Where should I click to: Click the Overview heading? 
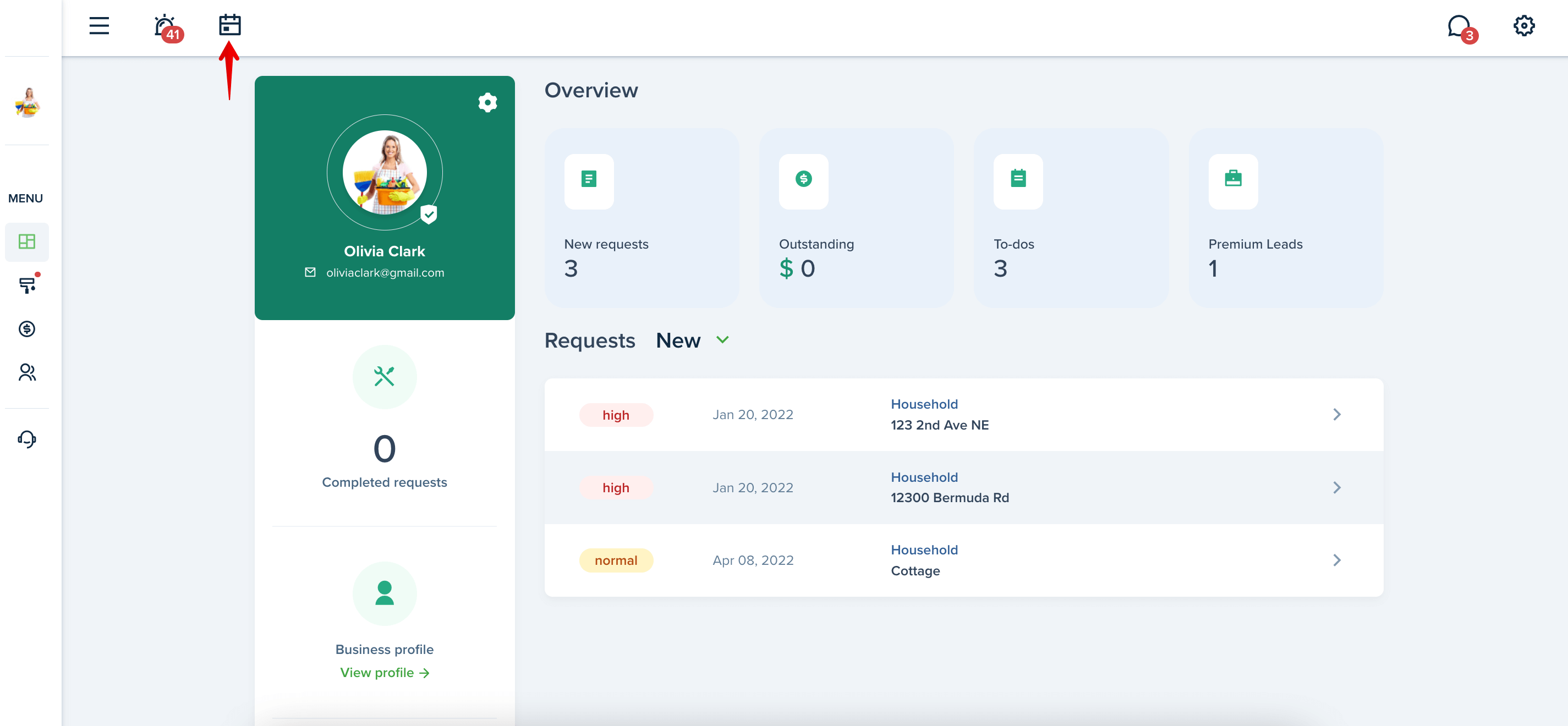pos(590,90)
